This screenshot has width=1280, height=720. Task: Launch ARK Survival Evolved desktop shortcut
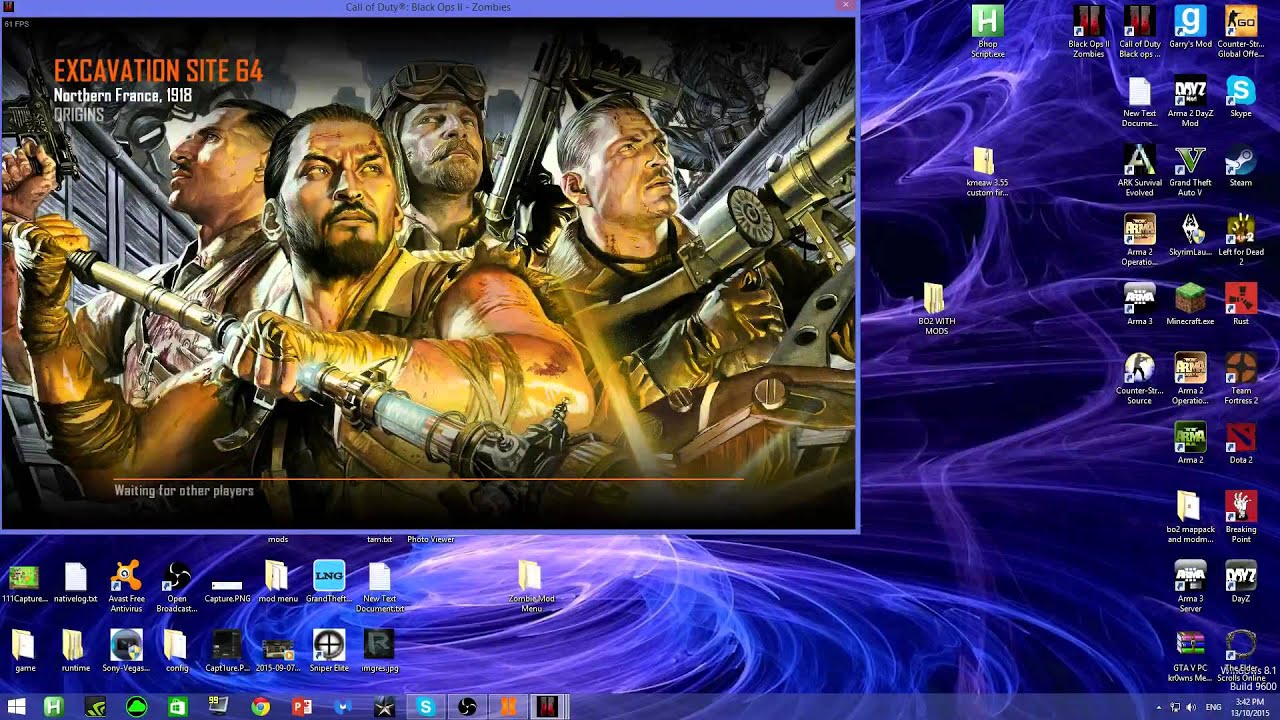(1140, 170)
